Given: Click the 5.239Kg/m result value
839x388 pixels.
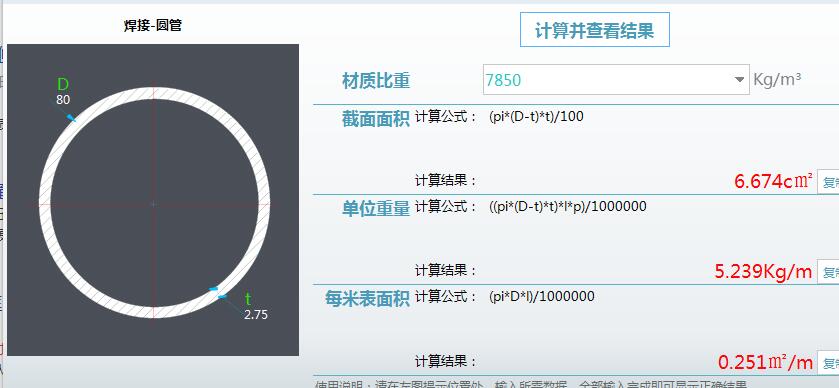Looking at the screenshot, I should coord(764,271).
